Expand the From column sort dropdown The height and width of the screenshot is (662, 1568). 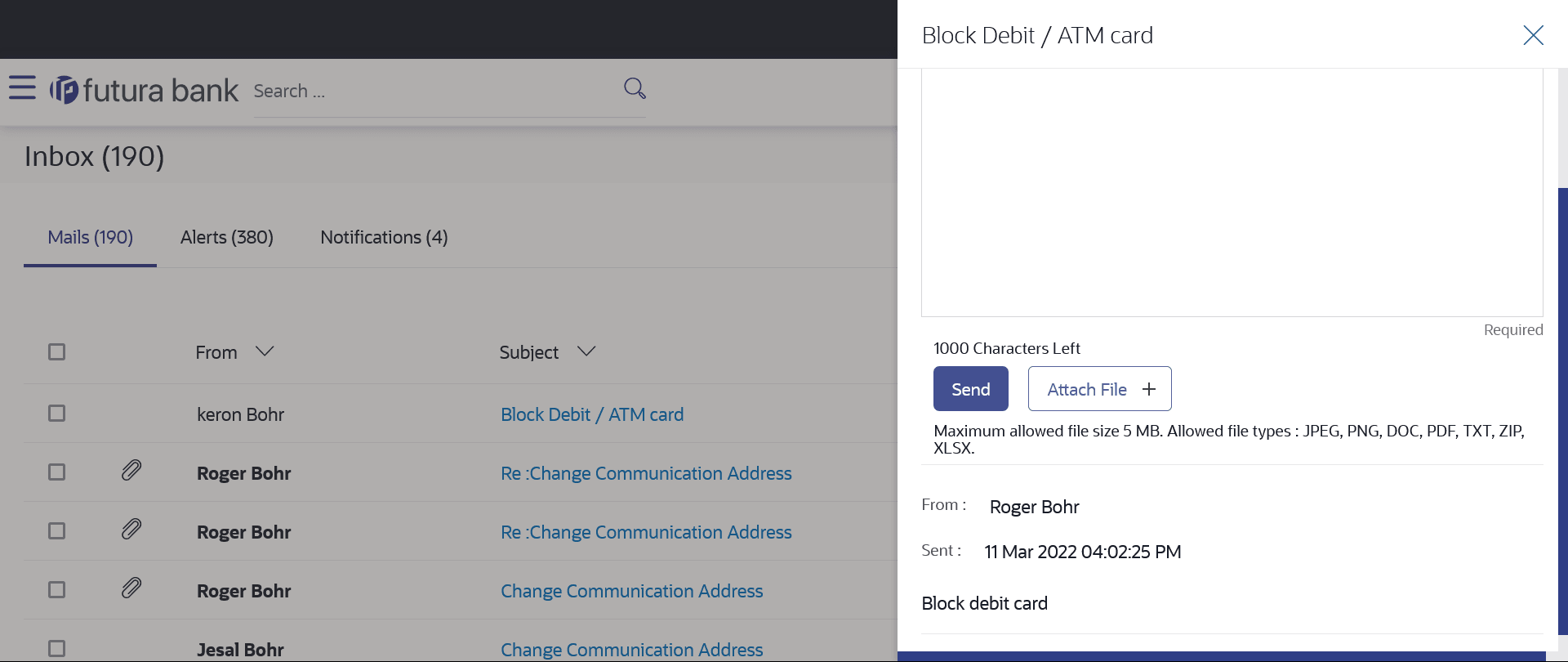264,351
